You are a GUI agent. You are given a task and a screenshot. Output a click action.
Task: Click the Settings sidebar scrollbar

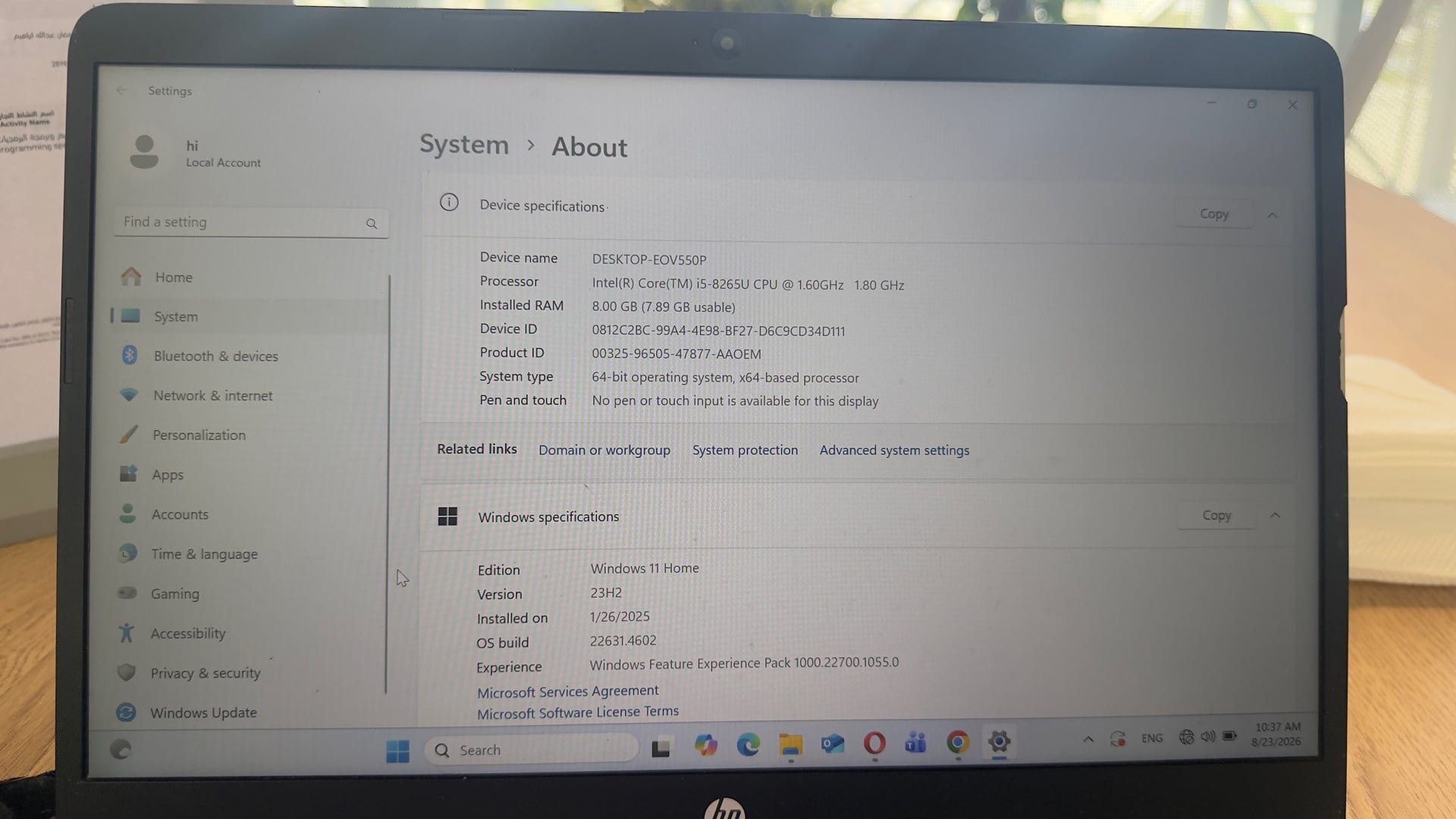(x=388, y=484)
